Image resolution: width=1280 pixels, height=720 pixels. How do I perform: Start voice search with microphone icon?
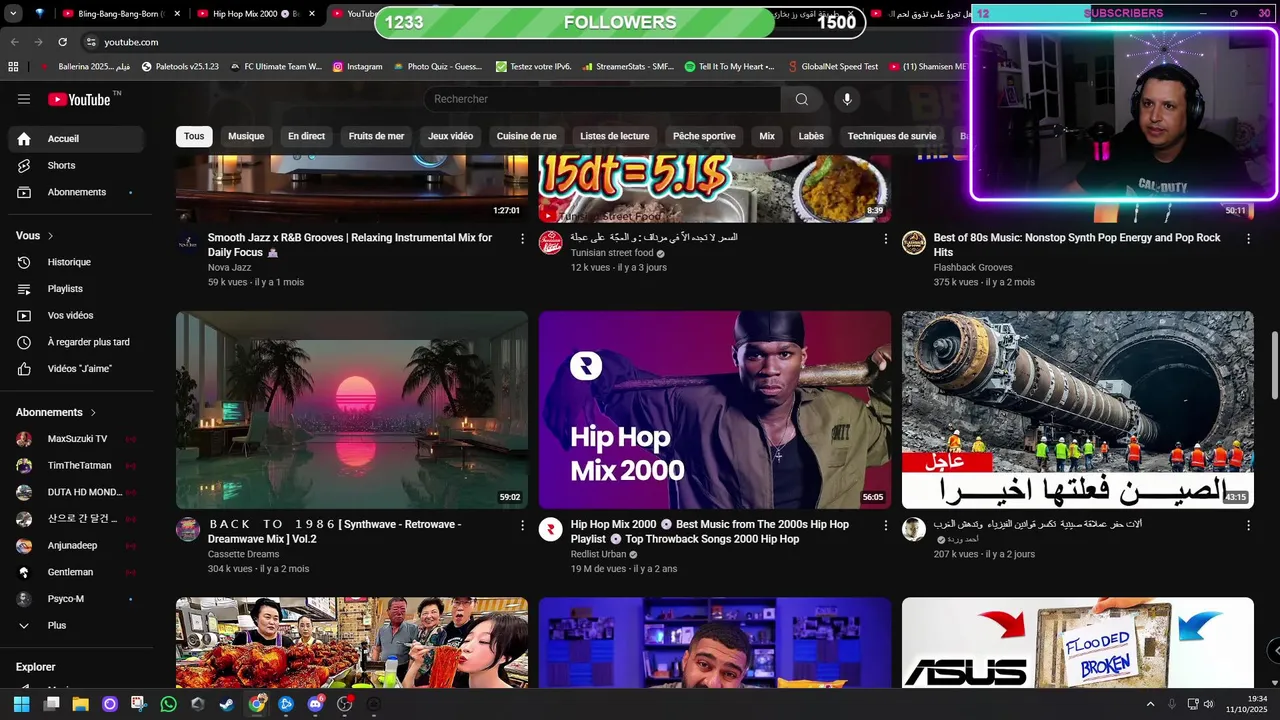click(x=847, y=99)
